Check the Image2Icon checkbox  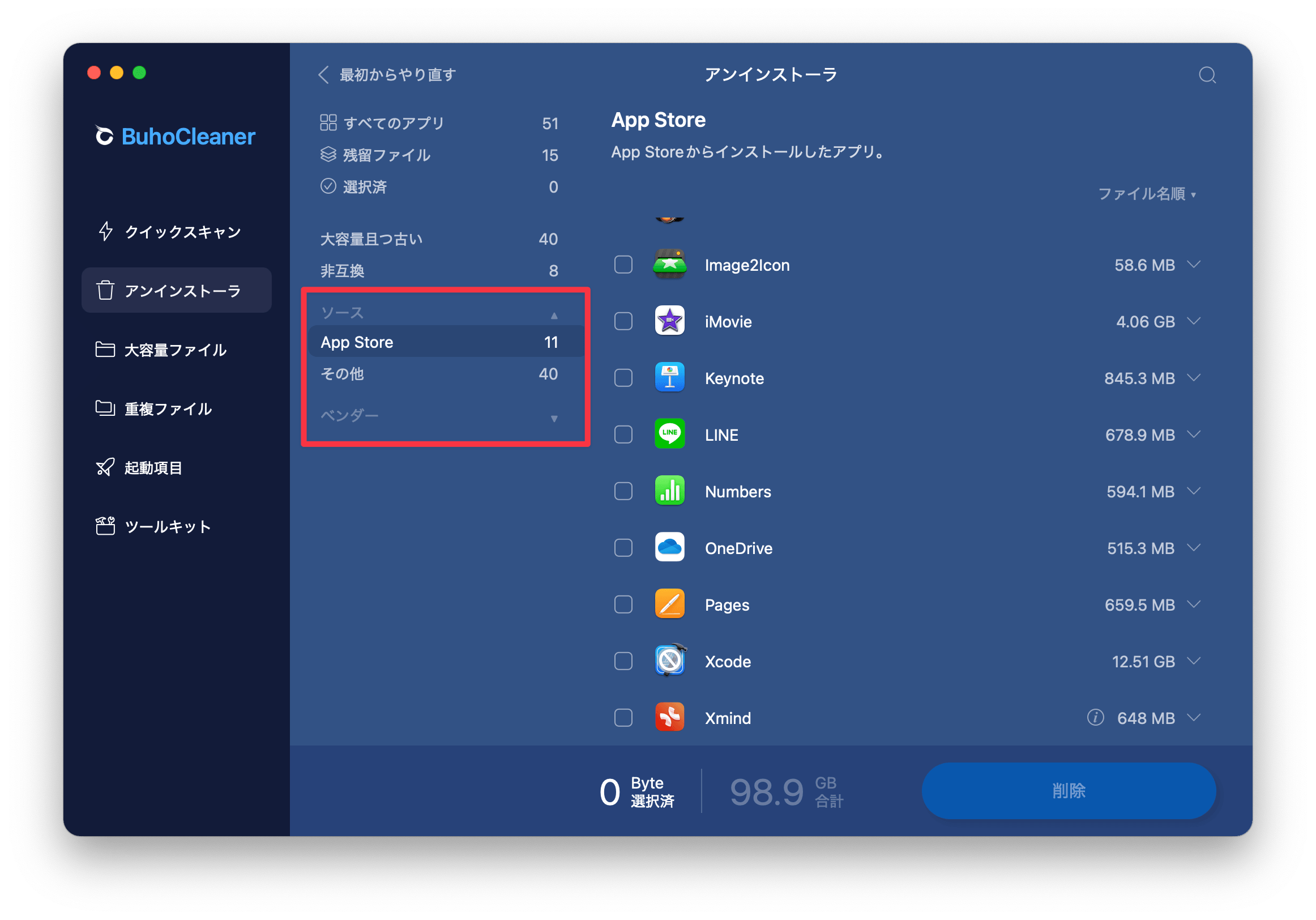pos(623,265)
